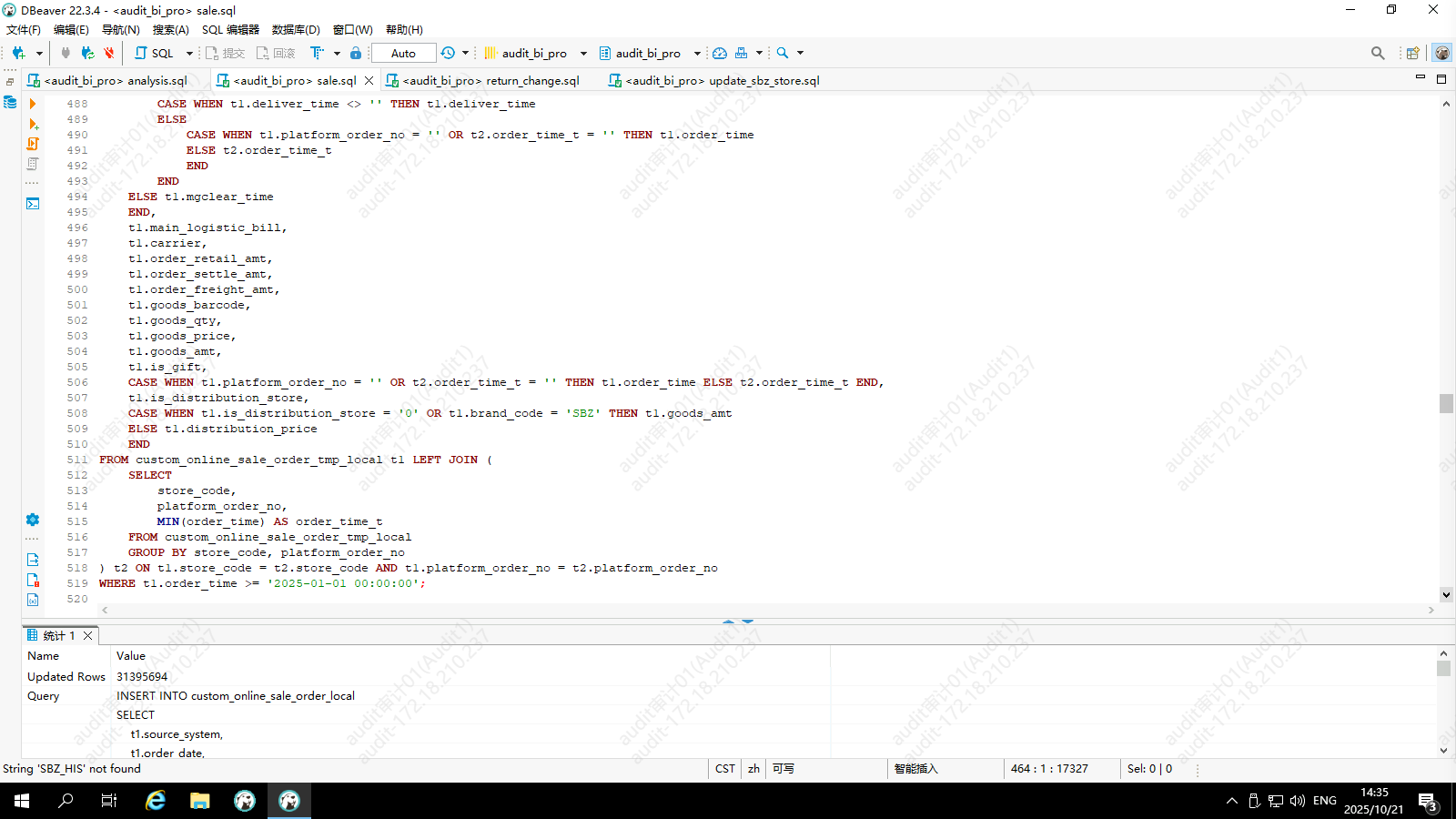1456x819 pixels.
Task: Toggle the Auto commit mode field
Action: (x=403, y=54)
